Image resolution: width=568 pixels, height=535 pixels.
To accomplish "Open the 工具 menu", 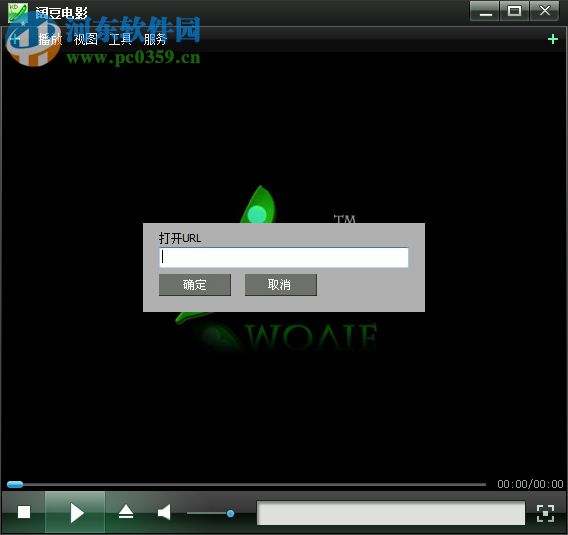I will point(120,39).
